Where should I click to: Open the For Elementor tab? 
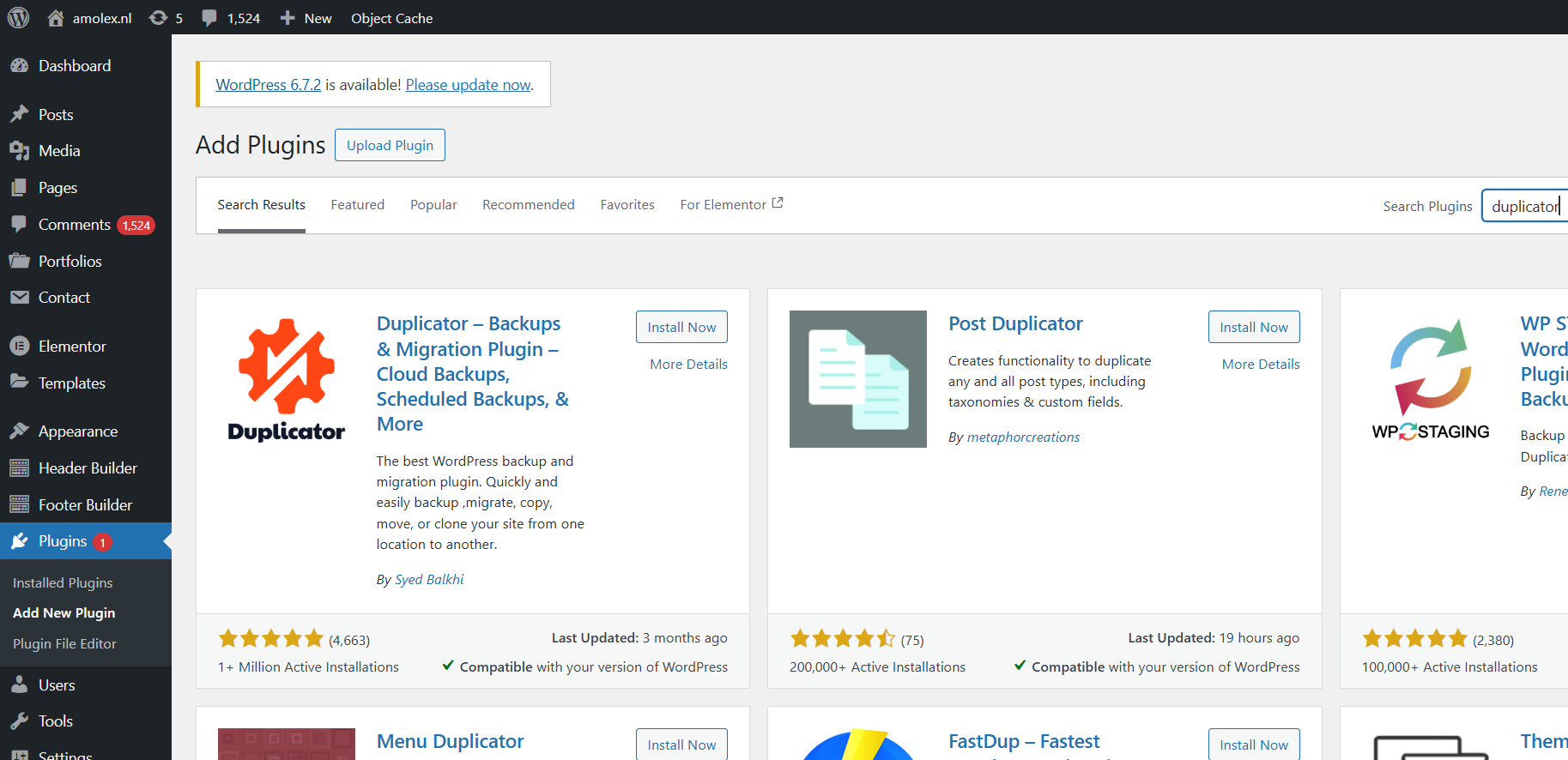(731, 204)
